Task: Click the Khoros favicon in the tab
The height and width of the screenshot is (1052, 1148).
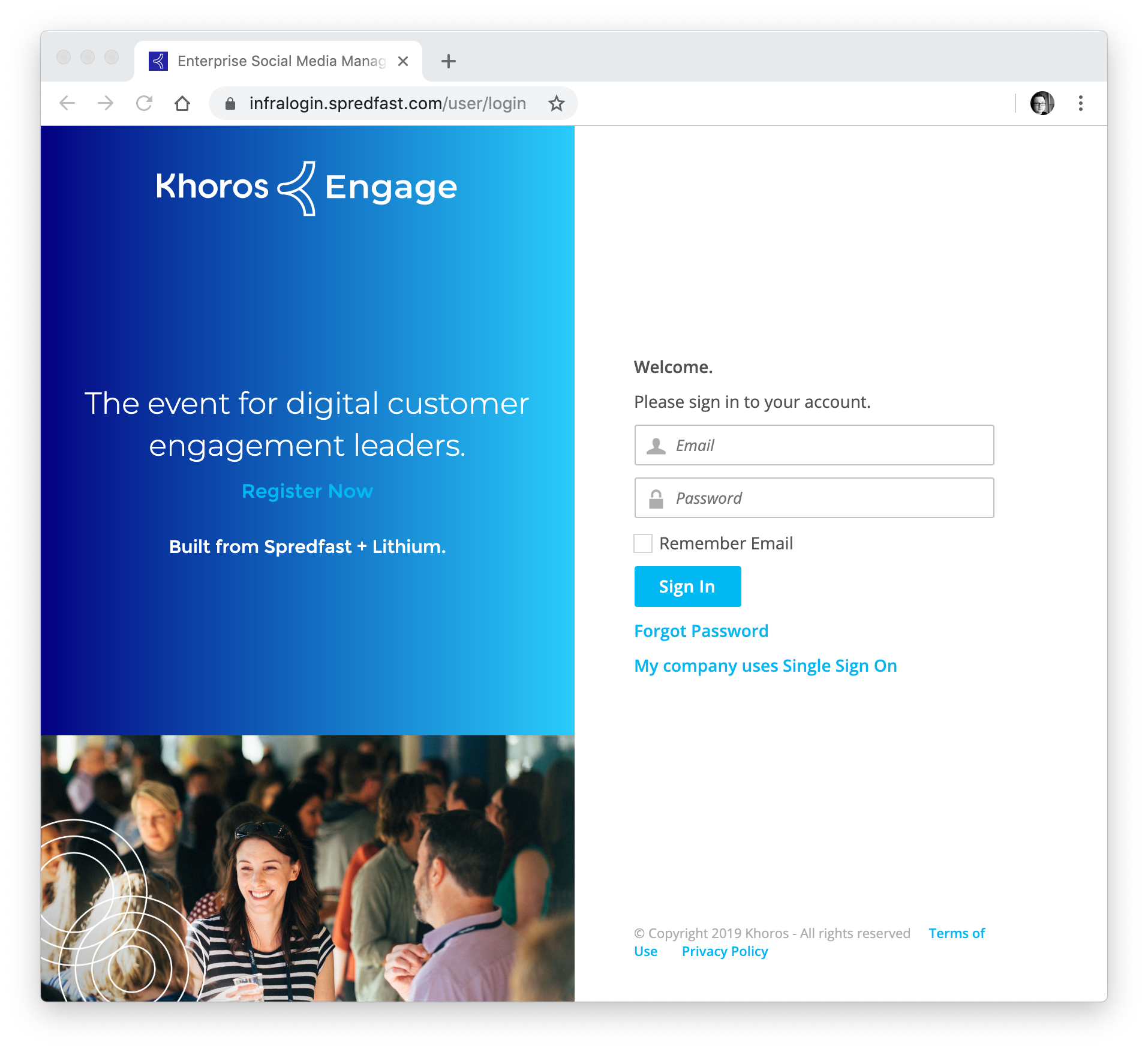Action: coord(158,61)
